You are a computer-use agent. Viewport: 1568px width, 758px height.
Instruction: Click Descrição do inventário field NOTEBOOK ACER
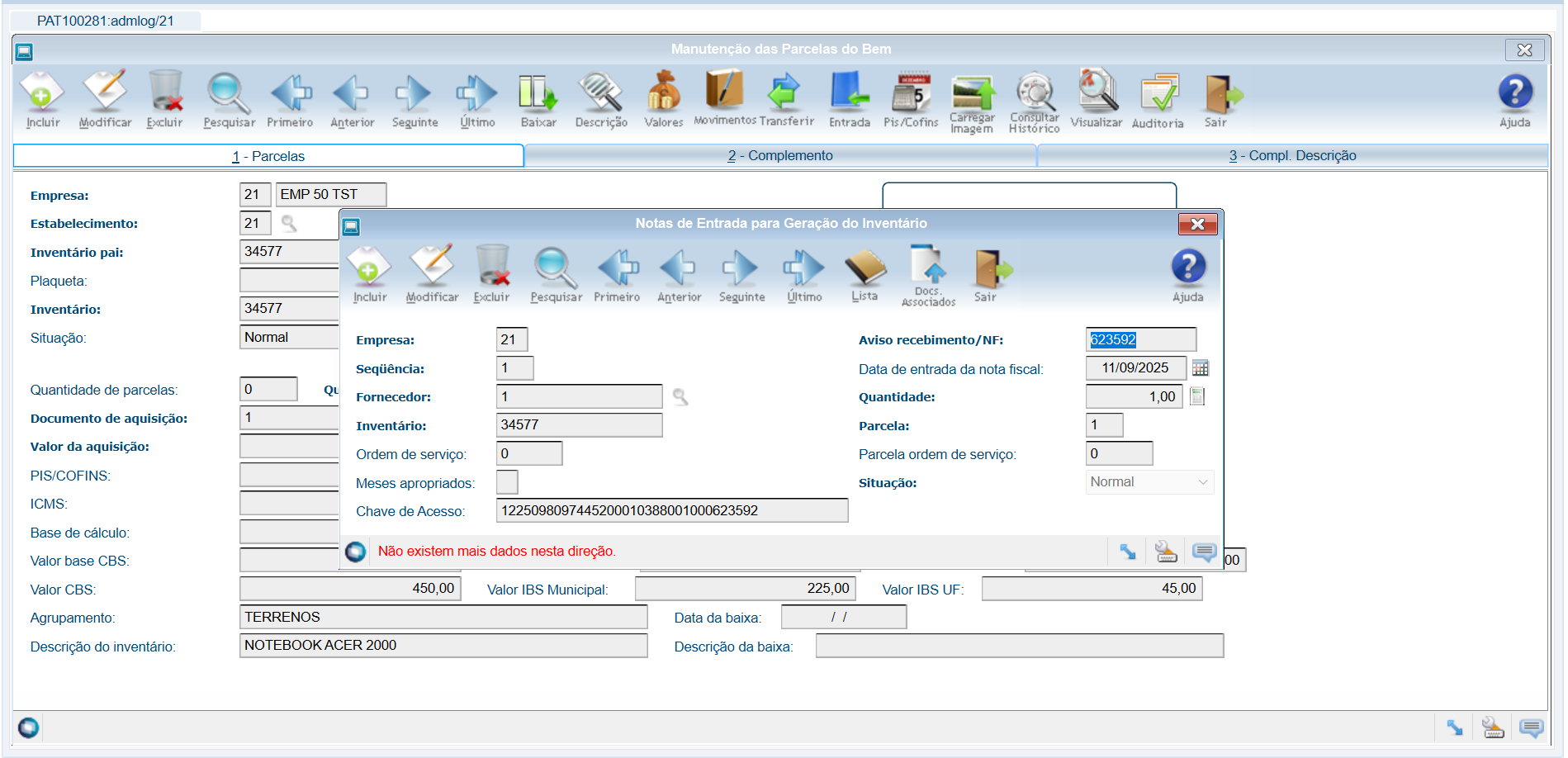[x=443, y=646]
